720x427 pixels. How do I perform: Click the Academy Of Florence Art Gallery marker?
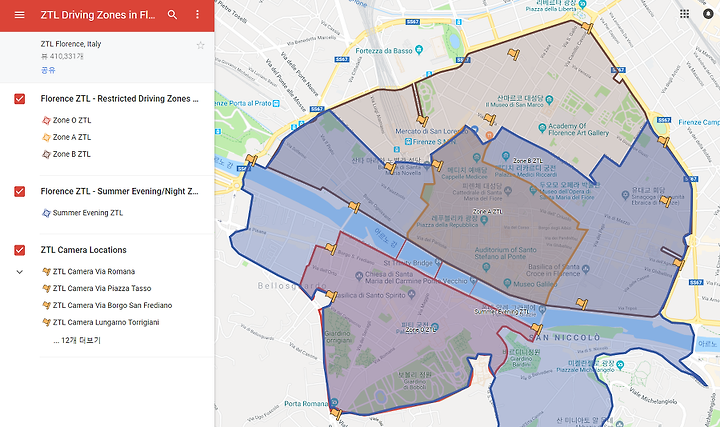(542, 128)
